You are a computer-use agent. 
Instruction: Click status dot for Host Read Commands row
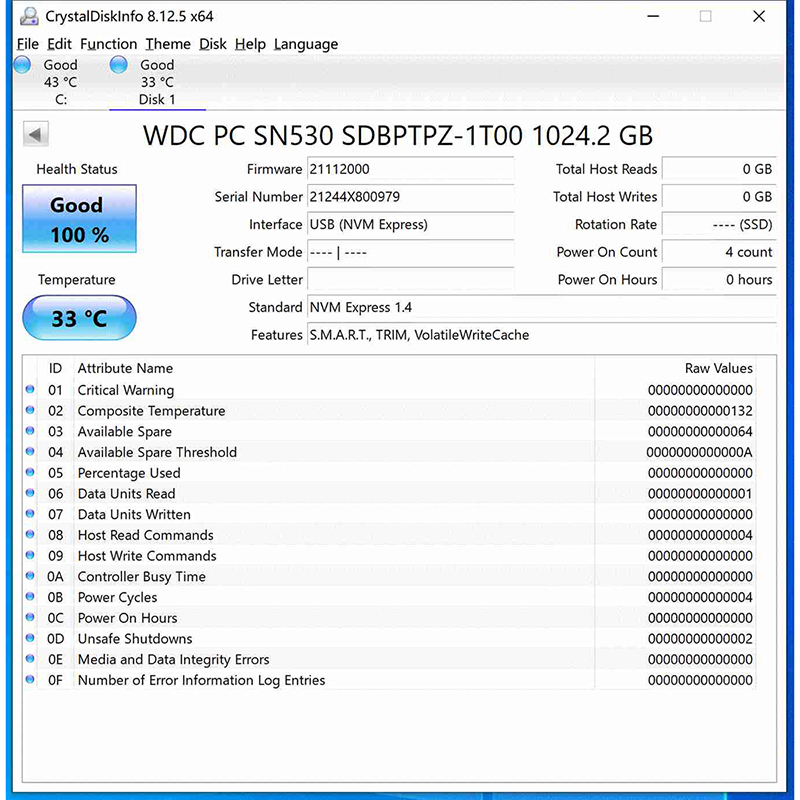[x=30, y=534]
